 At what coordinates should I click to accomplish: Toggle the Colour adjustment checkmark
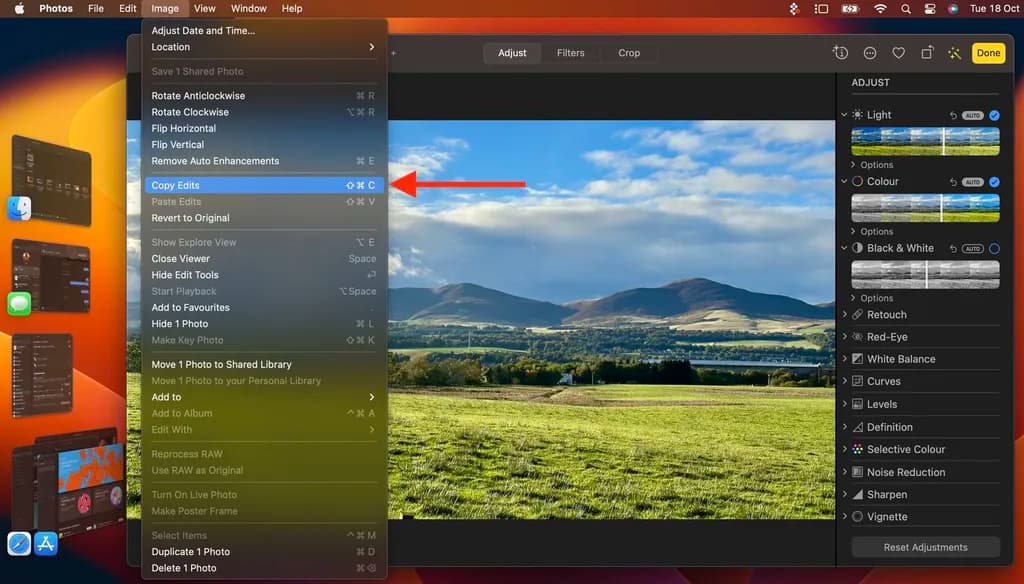coord(994,182)
